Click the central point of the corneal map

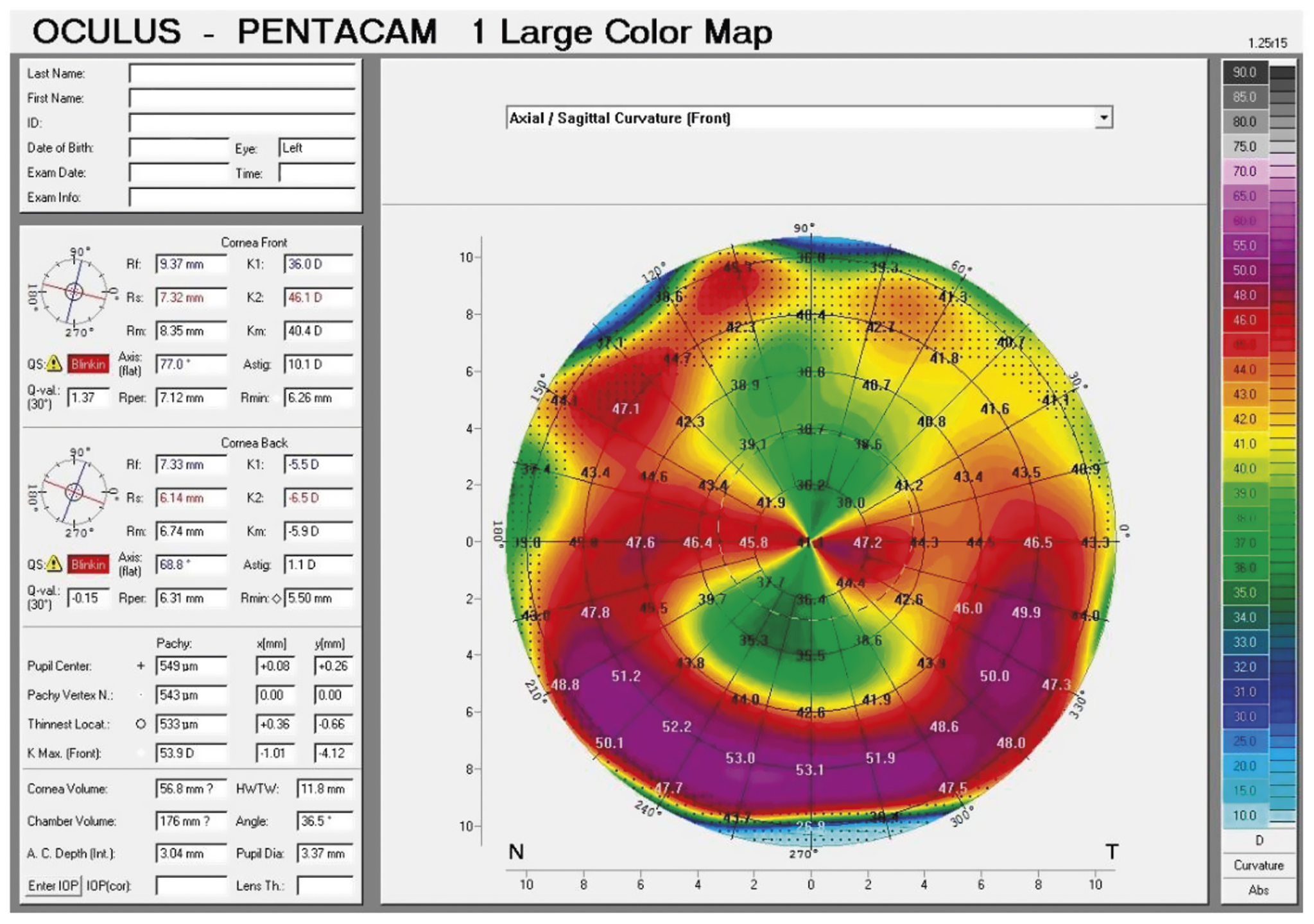(x=811, y=542)
